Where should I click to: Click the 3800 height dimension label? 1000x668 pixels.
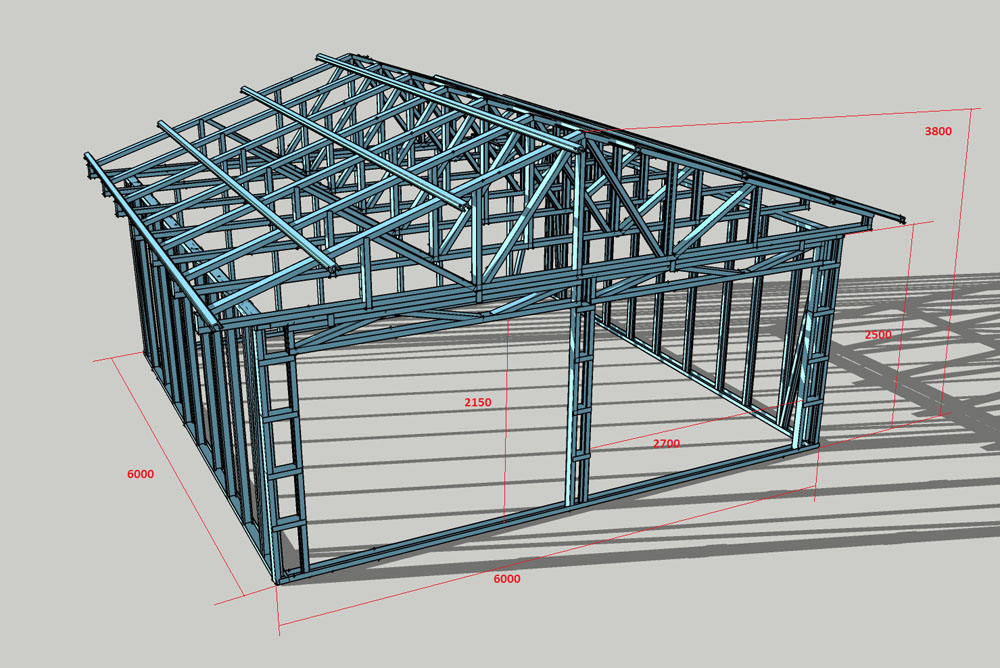pyautogui.click(x=937, y=131)
